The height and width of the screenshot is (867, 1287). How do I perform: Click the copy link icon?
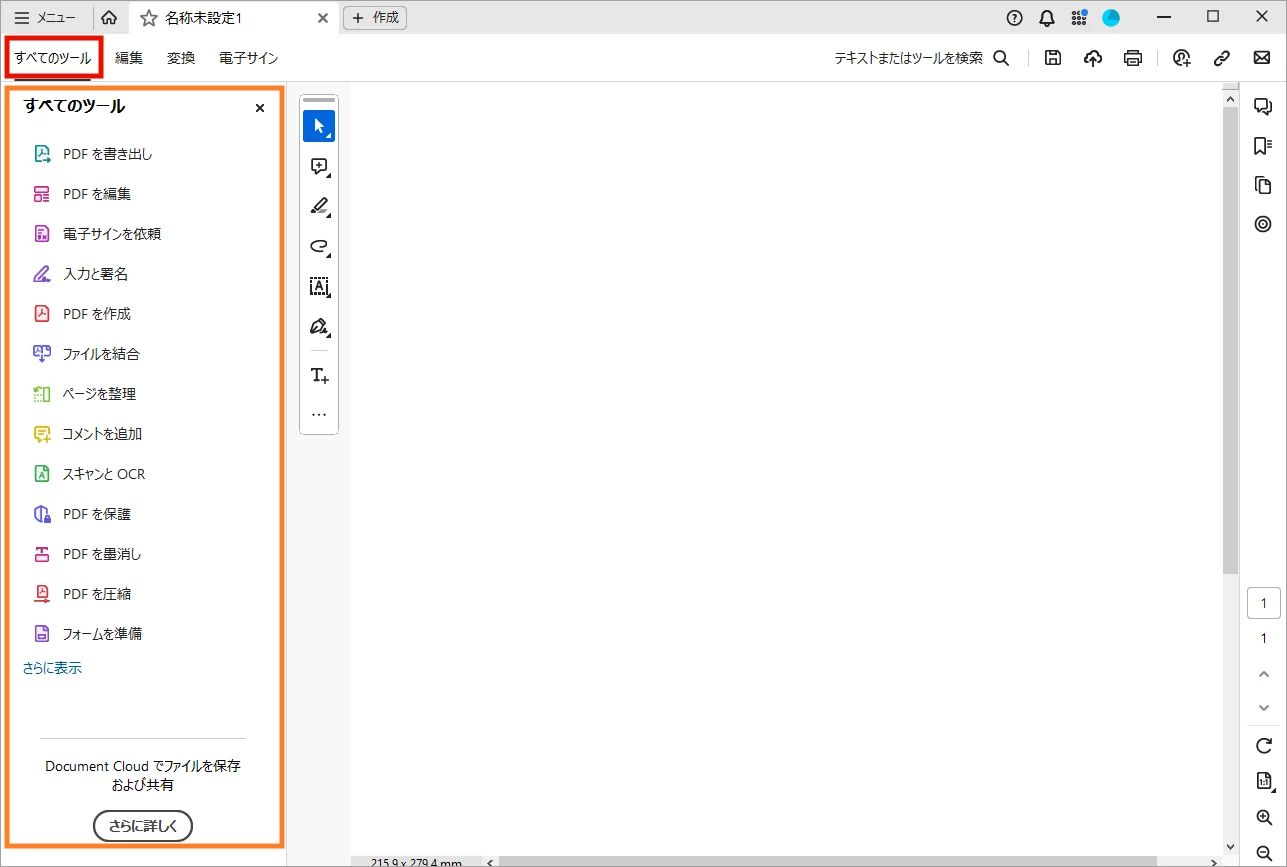1222,58
